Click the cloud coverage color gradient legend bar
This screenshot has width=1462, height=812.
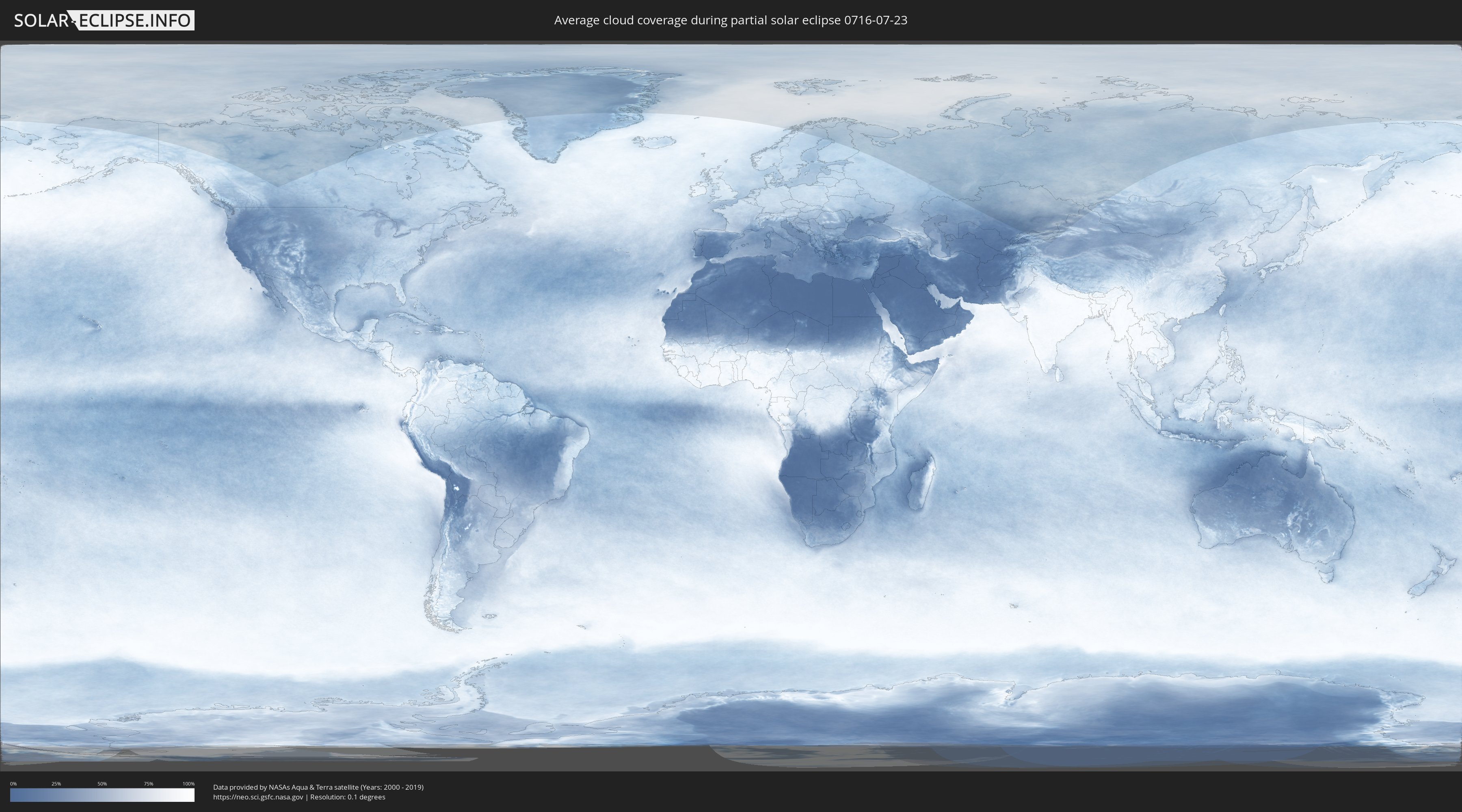pos(102,795)
